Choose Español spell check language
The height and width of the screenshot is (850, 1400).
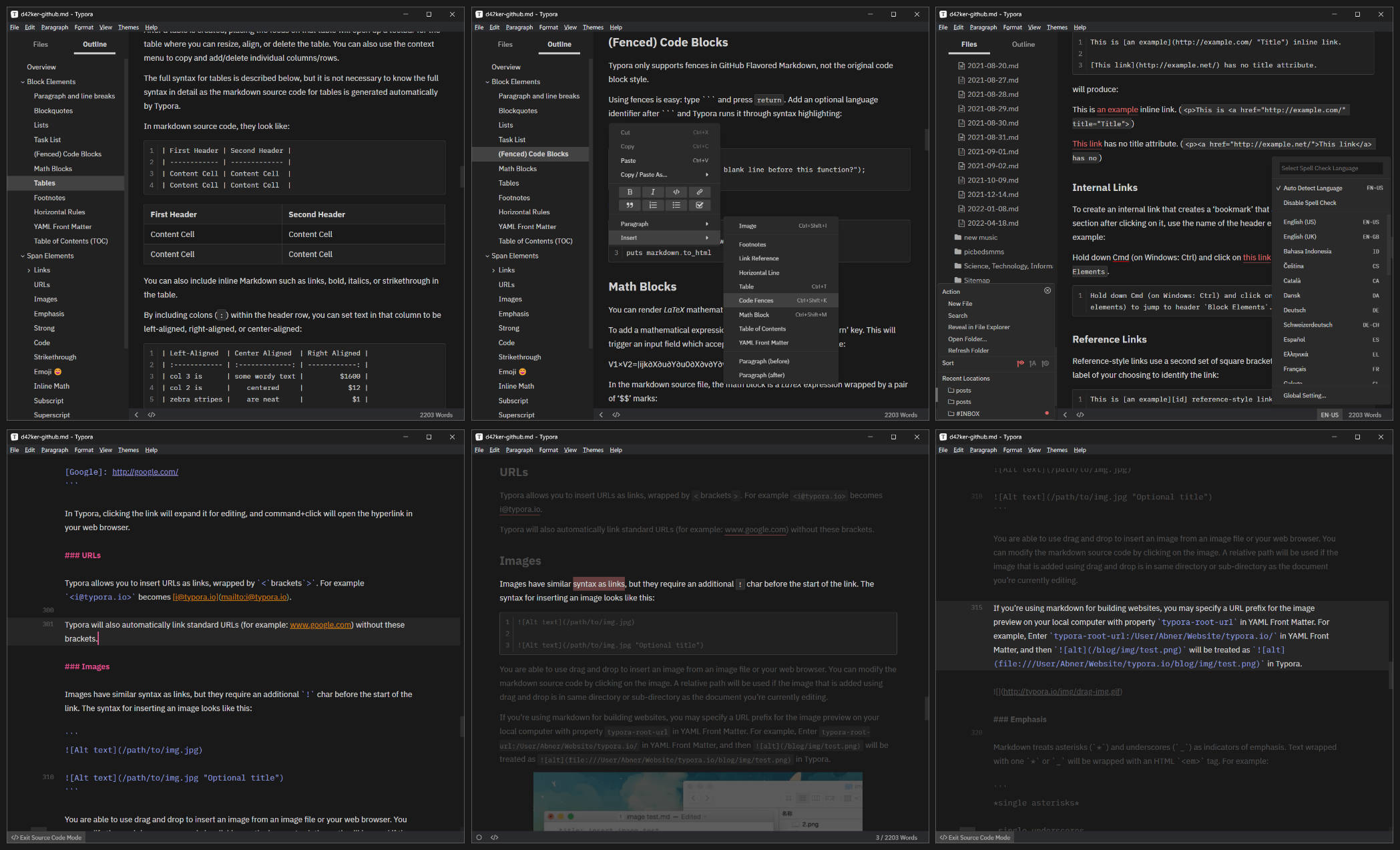(x=1329, y=339)
